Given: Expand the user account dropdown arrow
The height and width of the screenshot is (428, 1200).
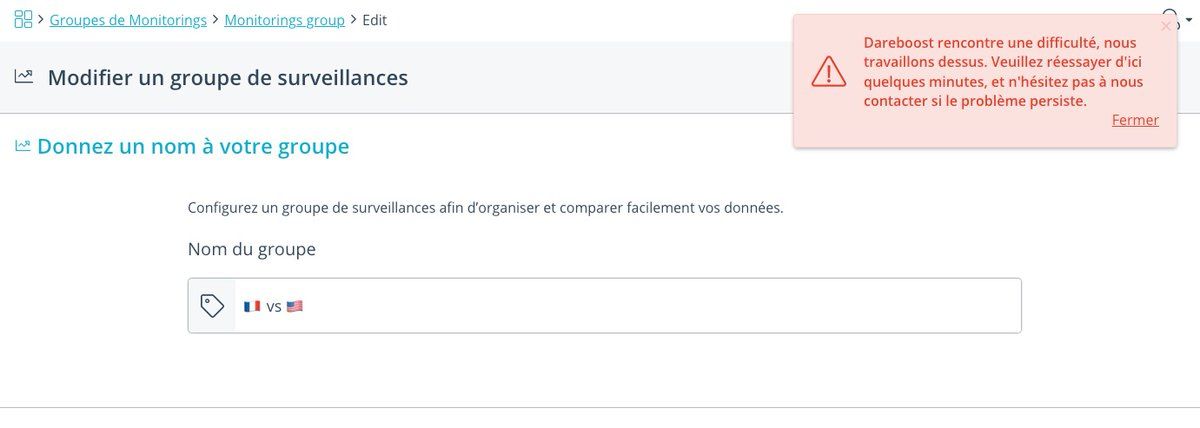Looking at the screenshot, I should pyautogui.click(x=1187, y=20).
